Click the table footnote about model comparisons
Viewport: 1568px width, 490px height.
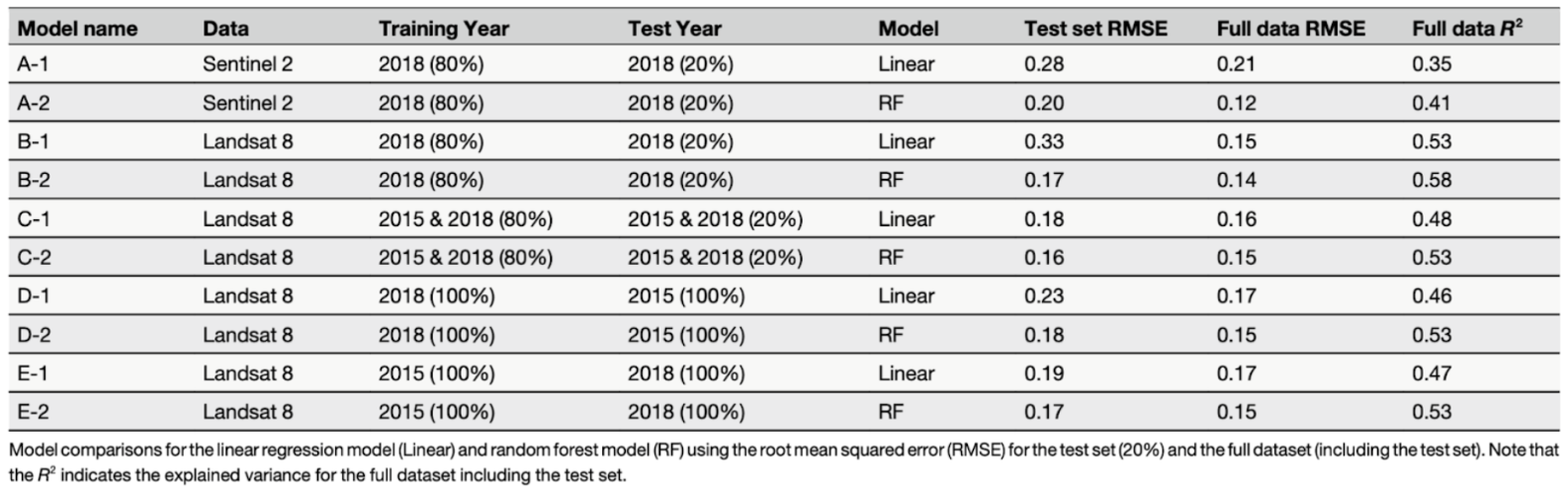[783, 462]
